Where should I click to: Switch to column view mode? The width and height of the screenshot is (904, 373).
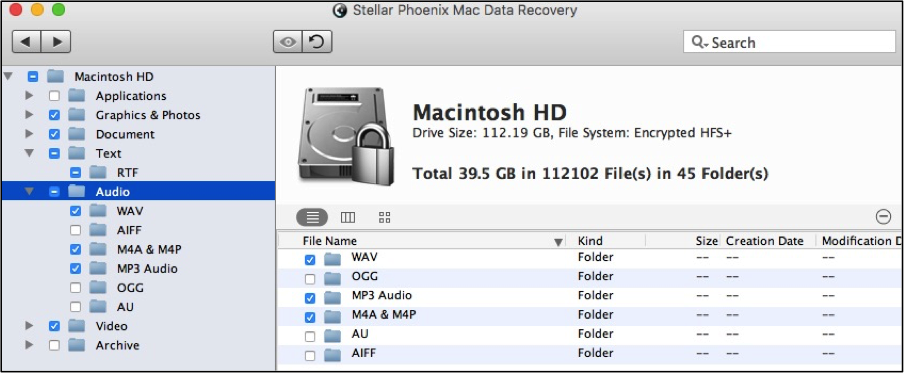[x=348, y=217]
